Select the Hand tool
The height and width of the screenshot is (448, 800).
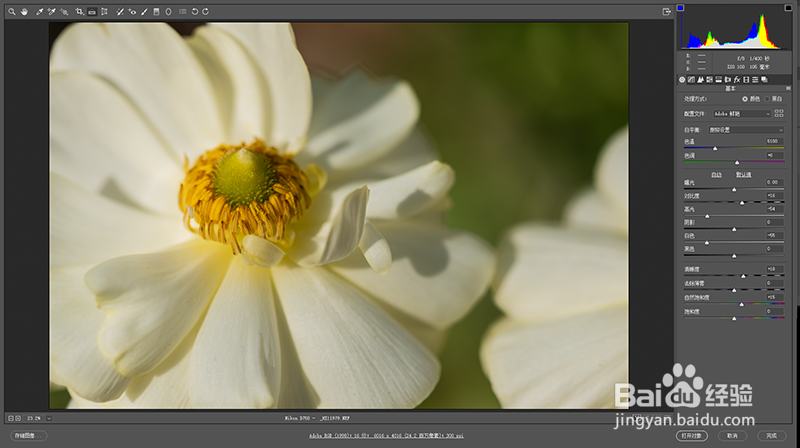click(24, 12)
